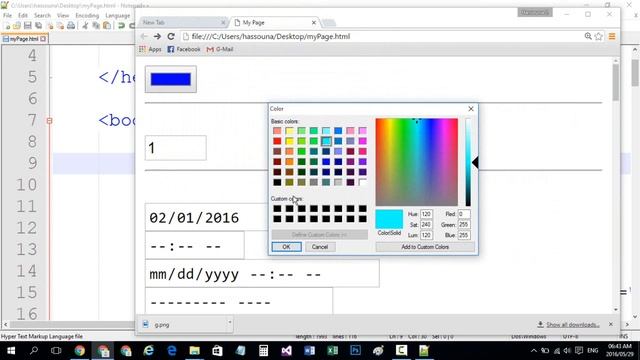Open Visual Studio from the taskbar

[x=287, y=351]
